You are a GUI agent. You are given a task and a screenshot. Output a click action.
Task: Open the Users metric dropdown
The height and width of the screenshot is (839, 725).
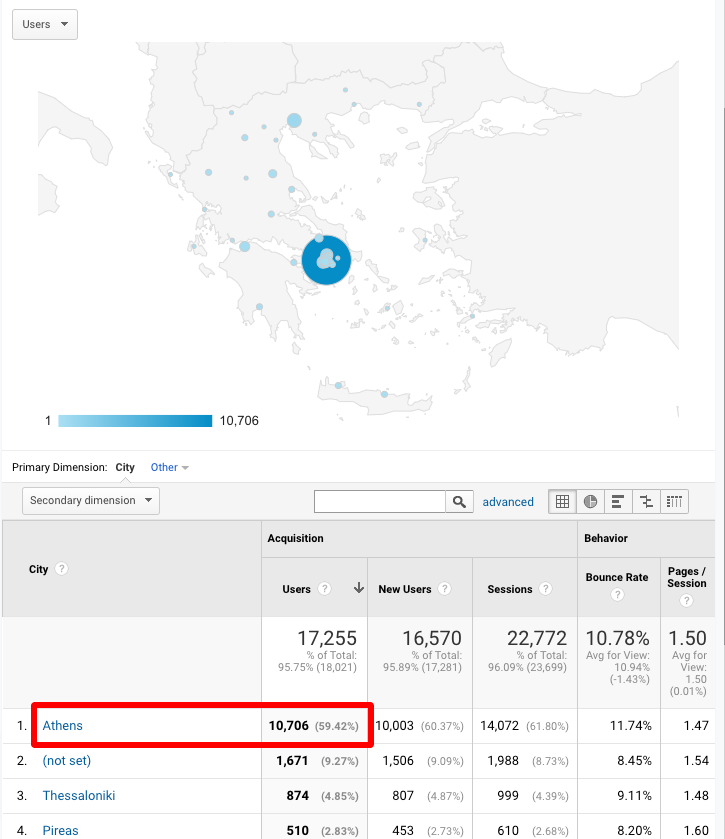coord(44,24)
